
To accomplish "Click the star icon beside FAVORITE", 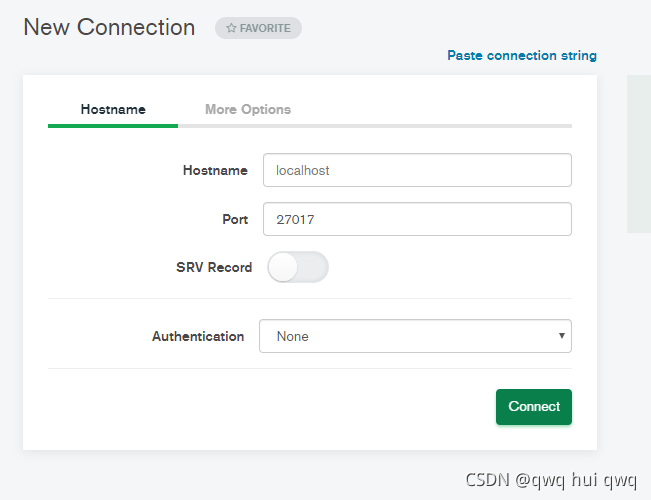I will (231, 28).
